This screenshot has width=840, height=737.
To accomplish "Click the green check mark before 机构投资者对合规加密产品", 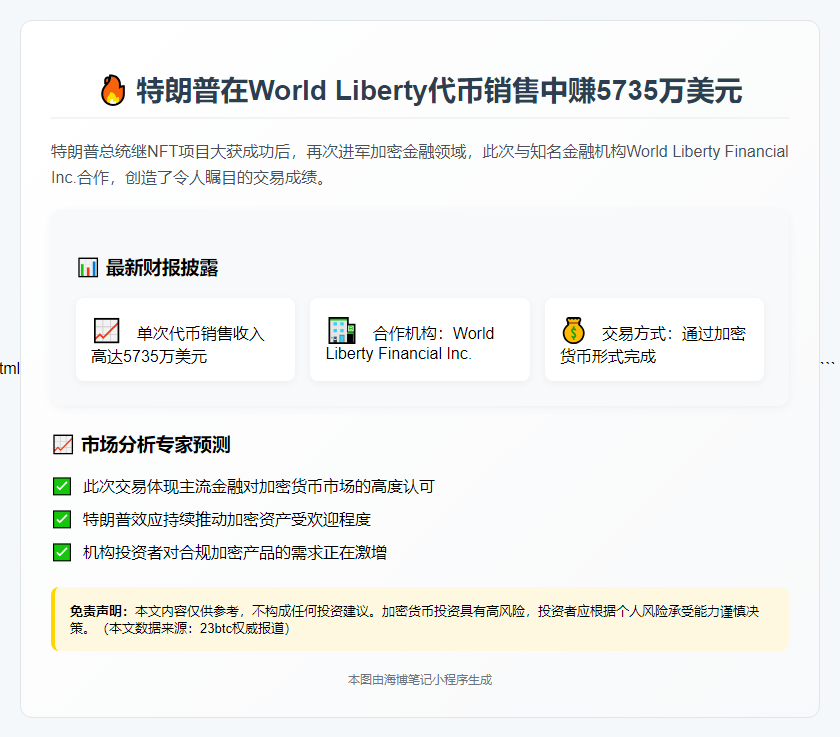I will (x=62, y=552).
